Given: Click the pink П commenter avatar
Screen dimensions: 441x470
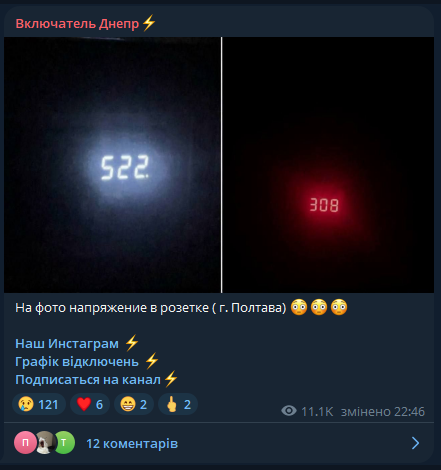Looking at the screenshot, I should click(25, 443).
